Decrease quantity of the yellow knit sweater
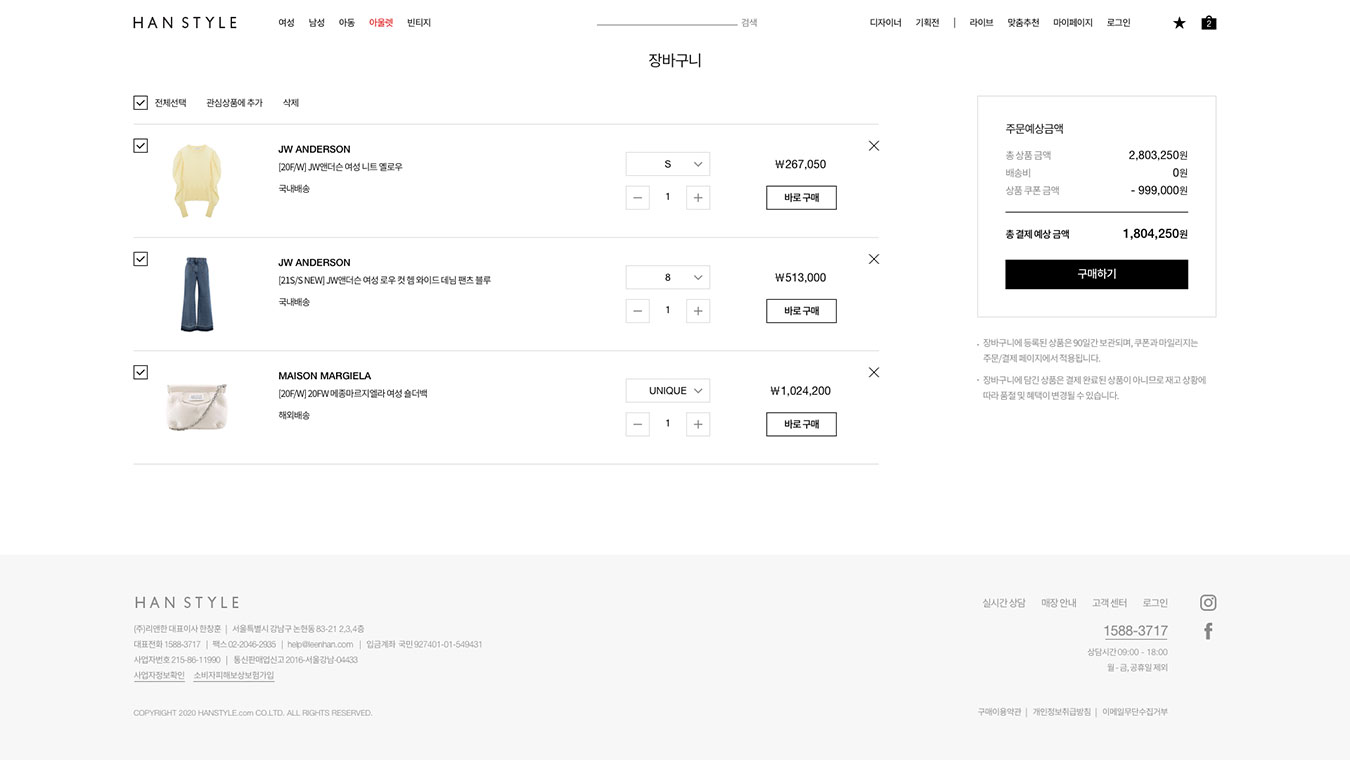This screenshot has height=760, width=1350. point(638,198)
